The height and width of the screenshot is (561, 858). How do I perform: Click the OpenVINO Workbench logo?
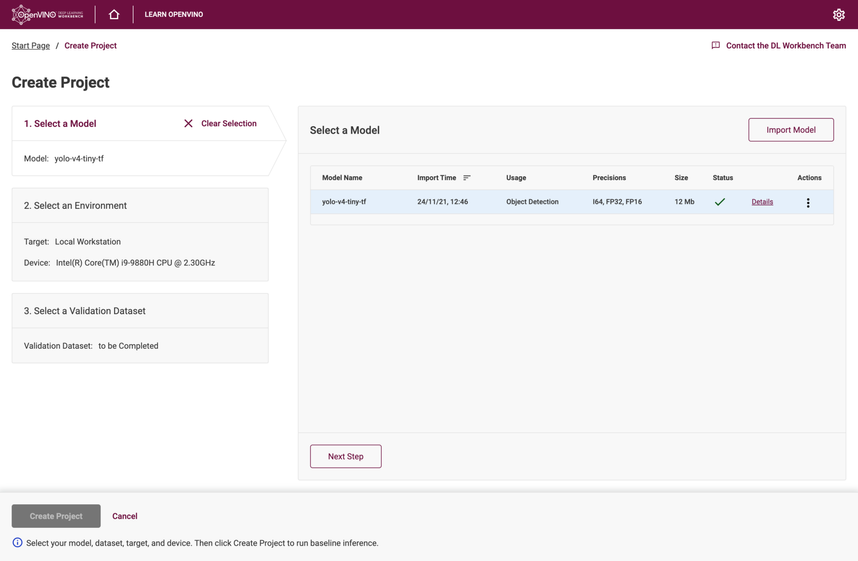point(48,14)
